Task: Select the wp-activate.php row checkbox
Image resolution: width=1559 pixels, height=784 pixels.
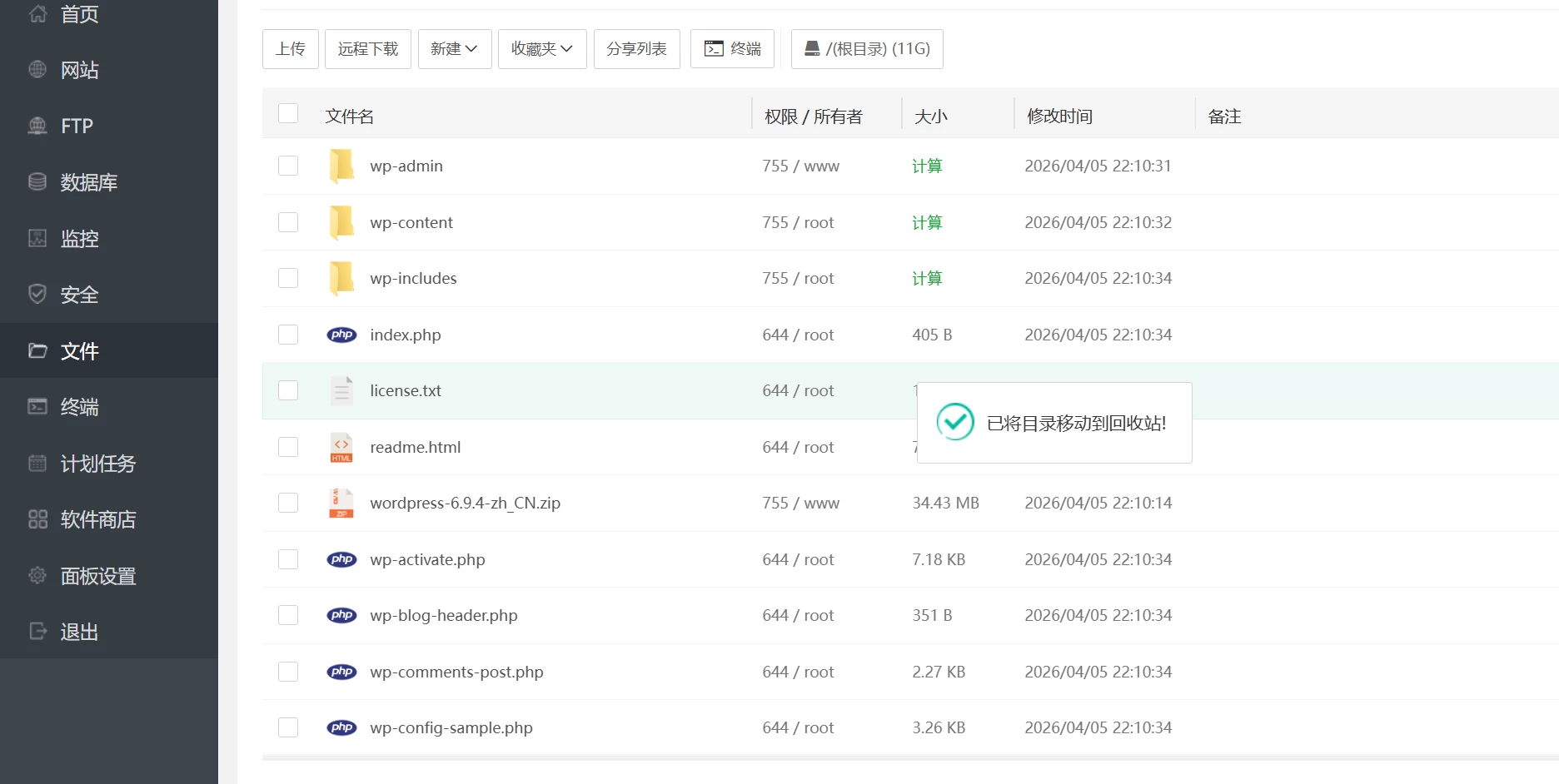Action: (288, 559)
